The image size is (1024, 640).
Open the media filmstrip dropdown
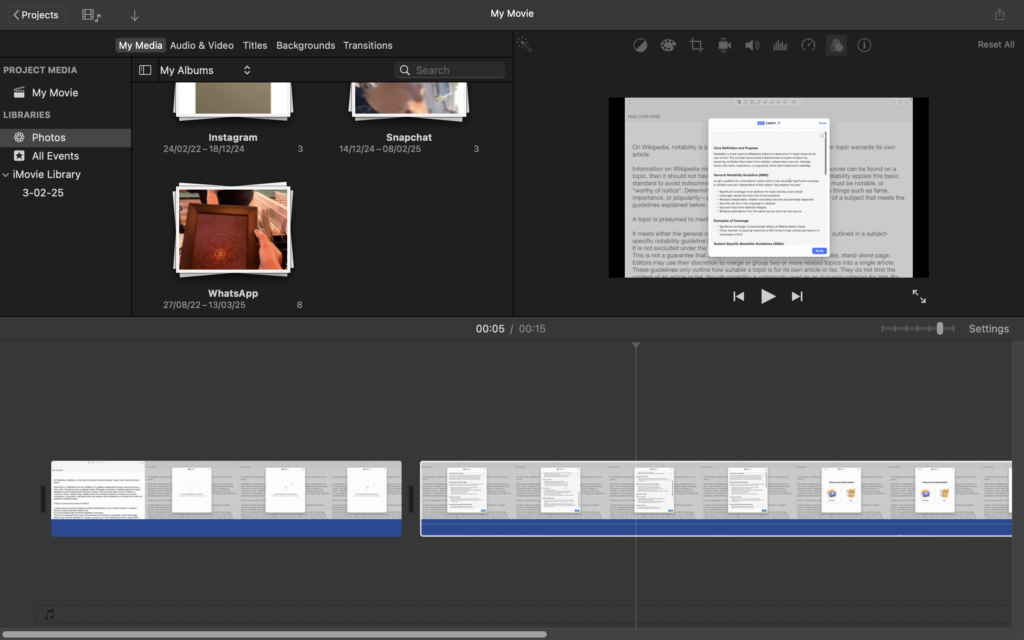pyautogui.click(x=92, y=15)
